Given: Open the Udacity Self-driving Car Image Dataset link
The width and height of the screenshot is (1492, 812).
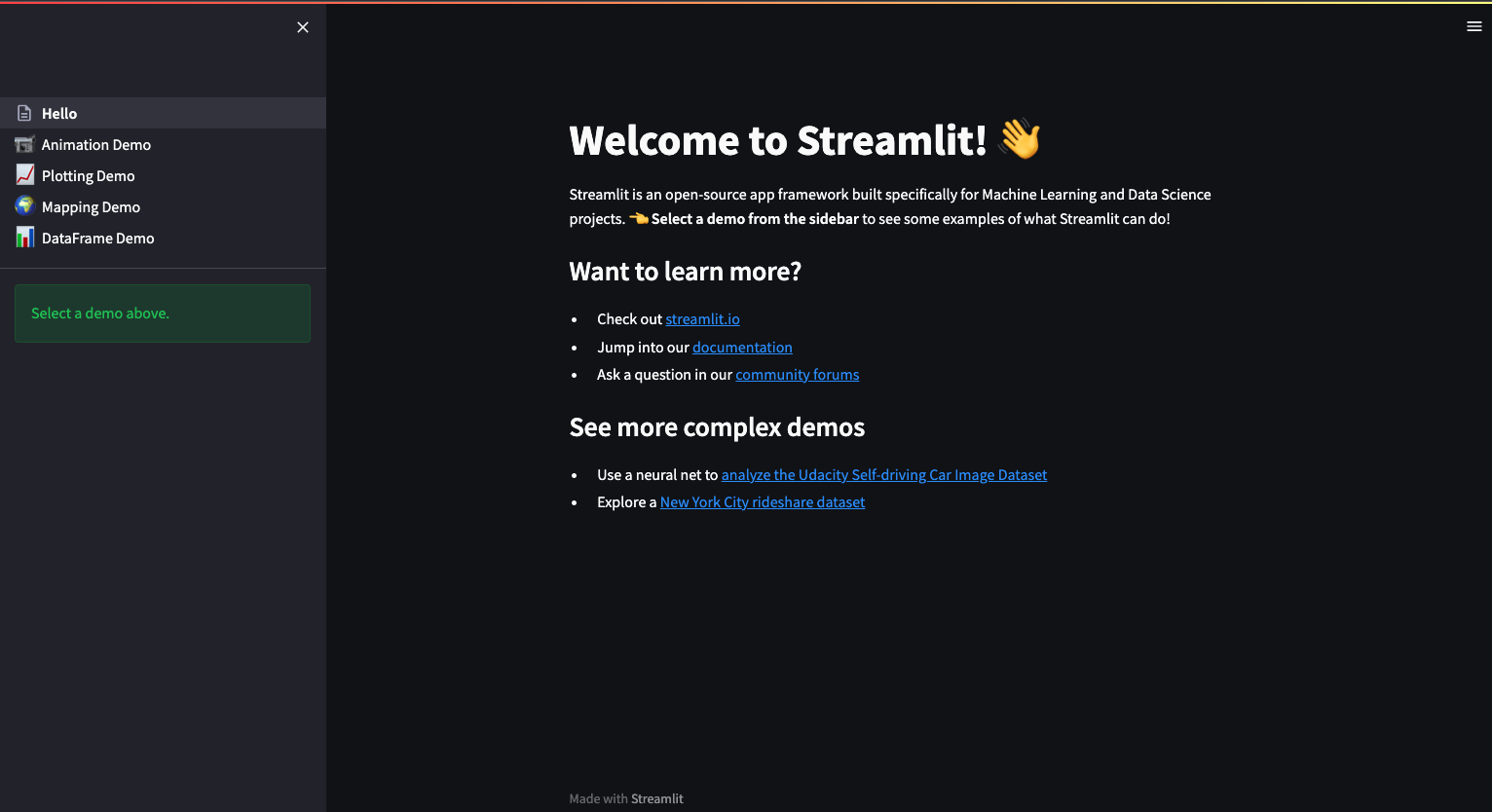Looking at the screenshot, I should (883, 474).
